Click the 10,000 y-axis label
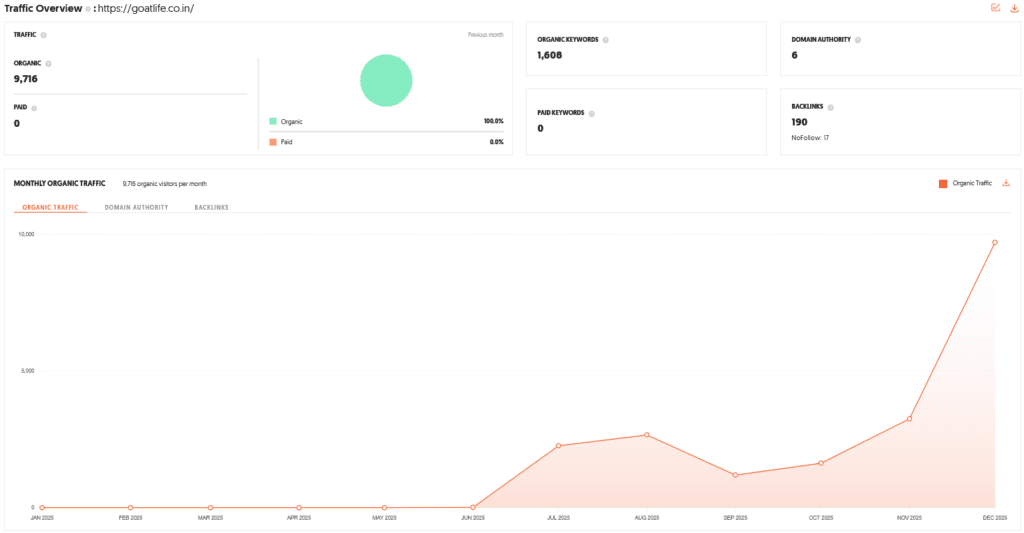The height and width of the screenshot is (533, 1024). pyautogui.click(x=26, y=234)
